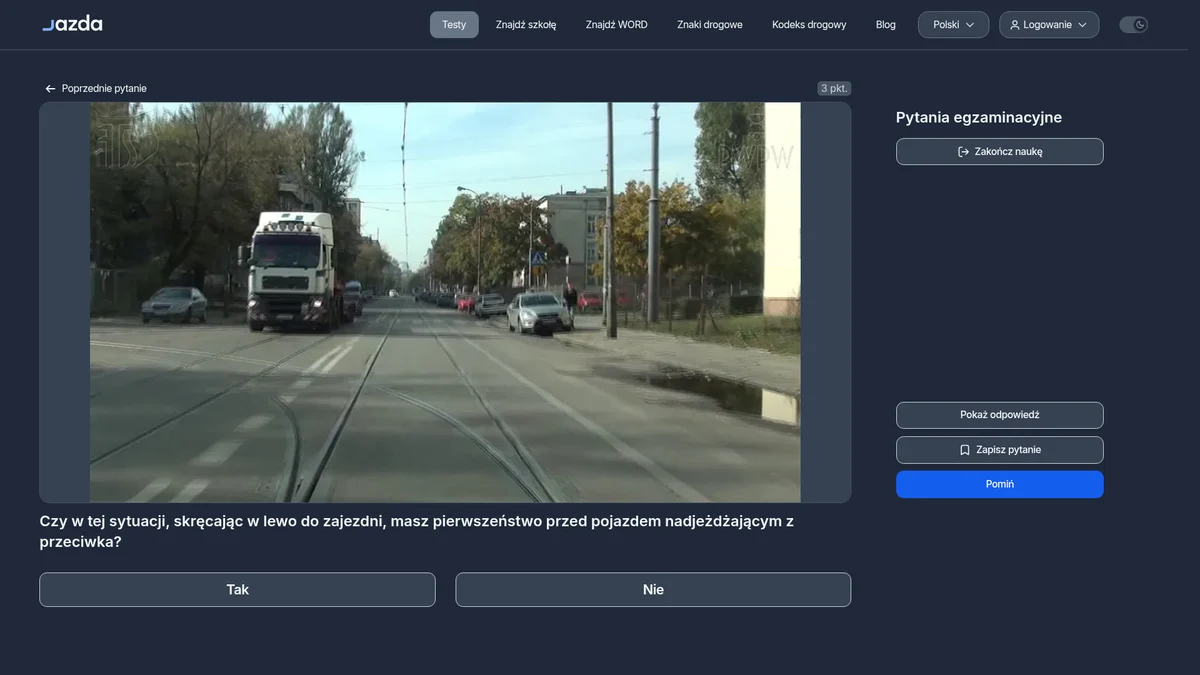
Task: Answer Nie
Action: 653,590
